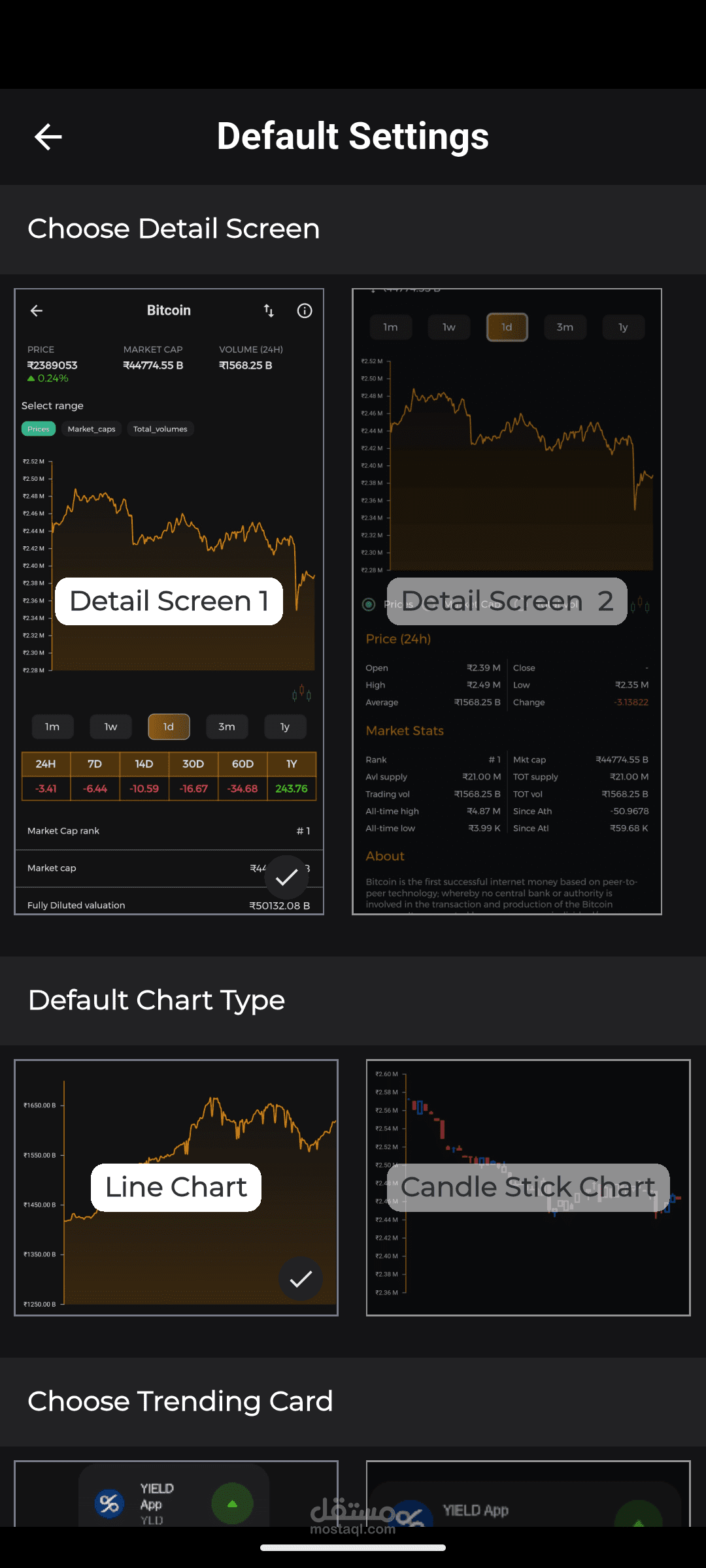Tap the home indicator bar

[x=353, y=1548]
